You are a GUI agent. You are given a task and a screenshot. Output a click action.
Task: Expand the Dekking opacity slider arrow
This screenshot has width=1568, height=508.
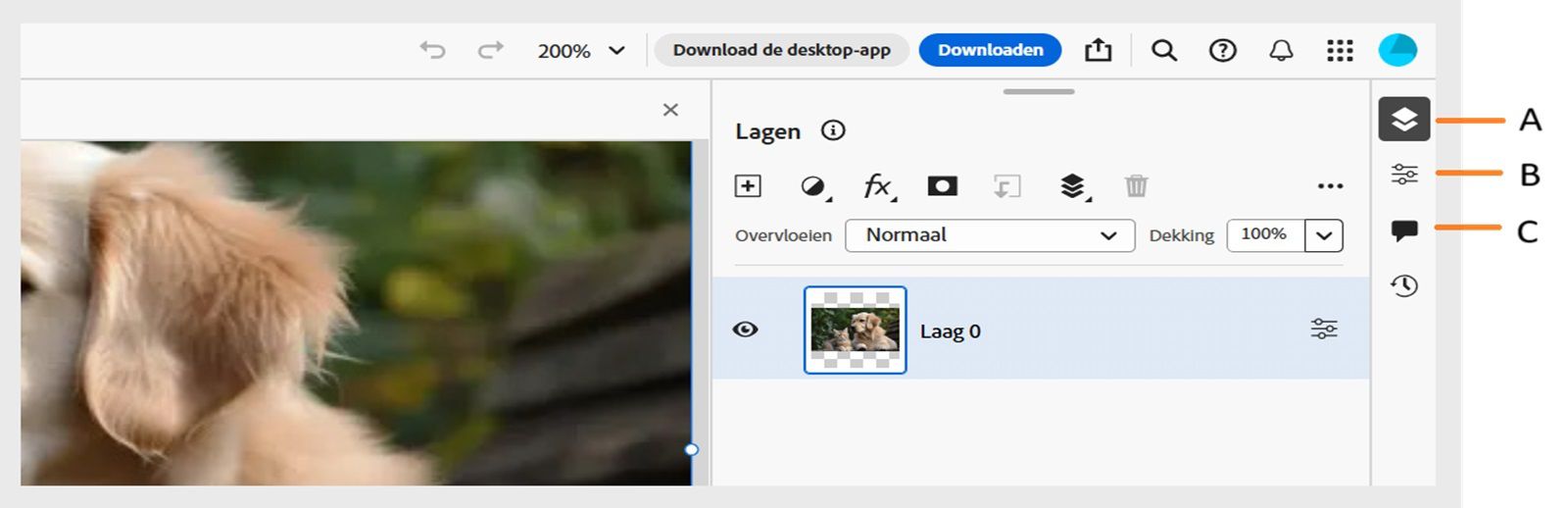click(x=1324, y=235)
